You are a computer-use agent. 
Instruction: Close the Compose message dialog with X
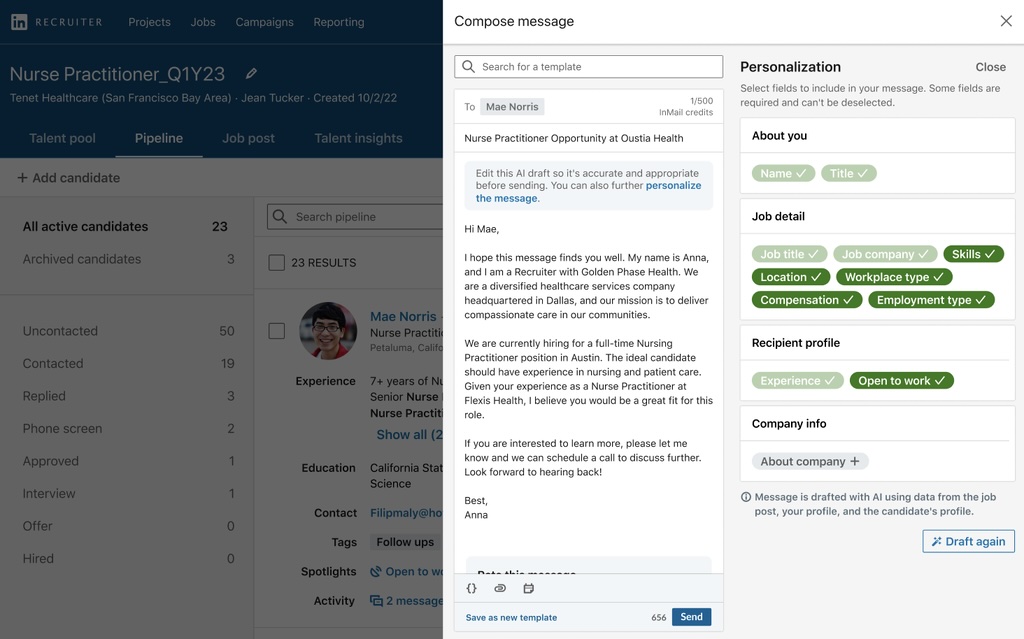(x=1006, y=21)
